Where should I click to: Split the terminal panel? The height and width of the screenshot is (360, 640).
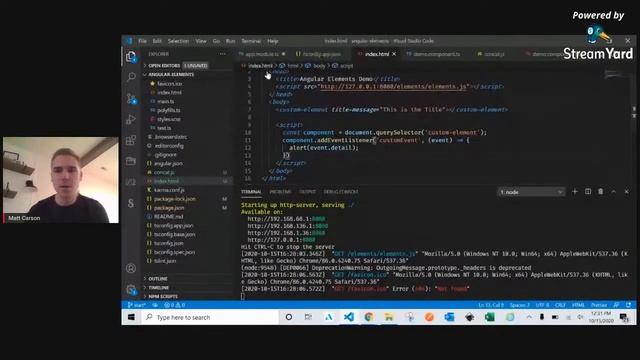[x=588, y=191]
